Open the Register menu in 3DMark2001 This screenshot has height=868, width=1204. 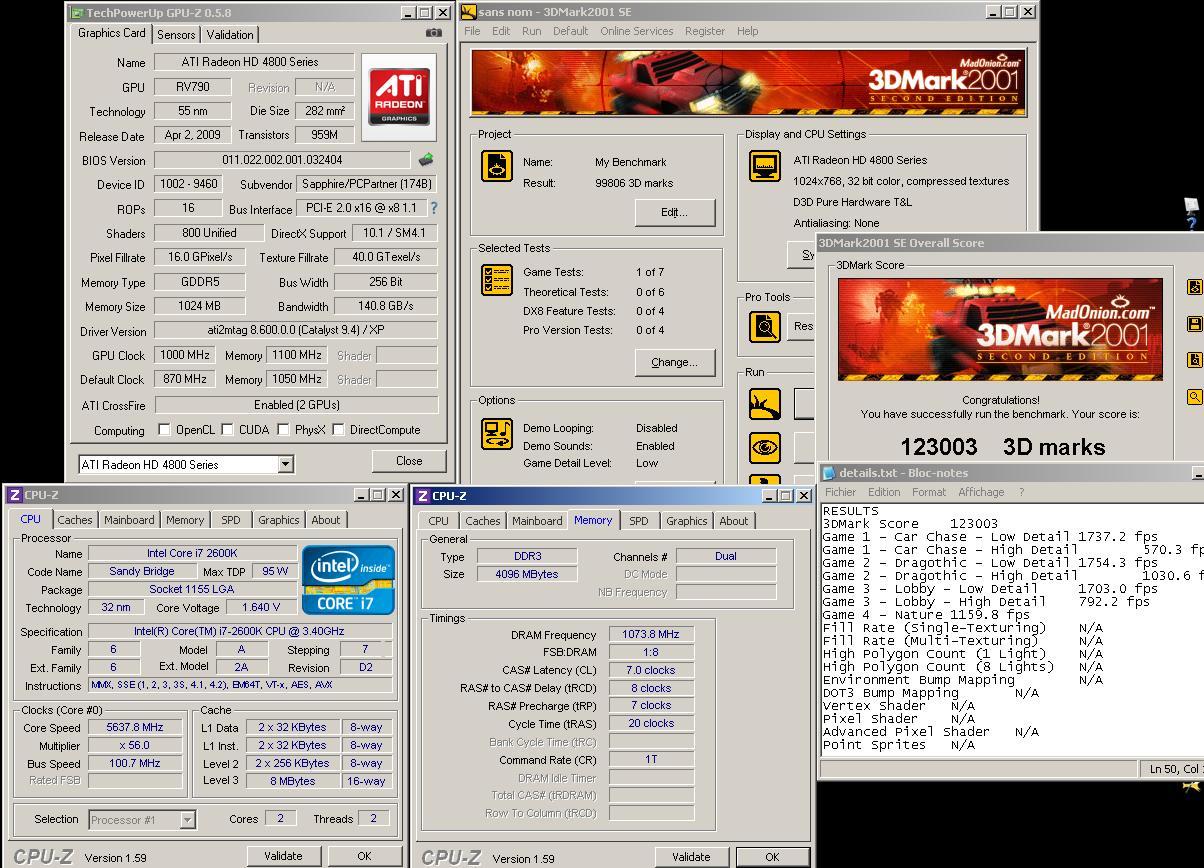[x=705, y=31]
